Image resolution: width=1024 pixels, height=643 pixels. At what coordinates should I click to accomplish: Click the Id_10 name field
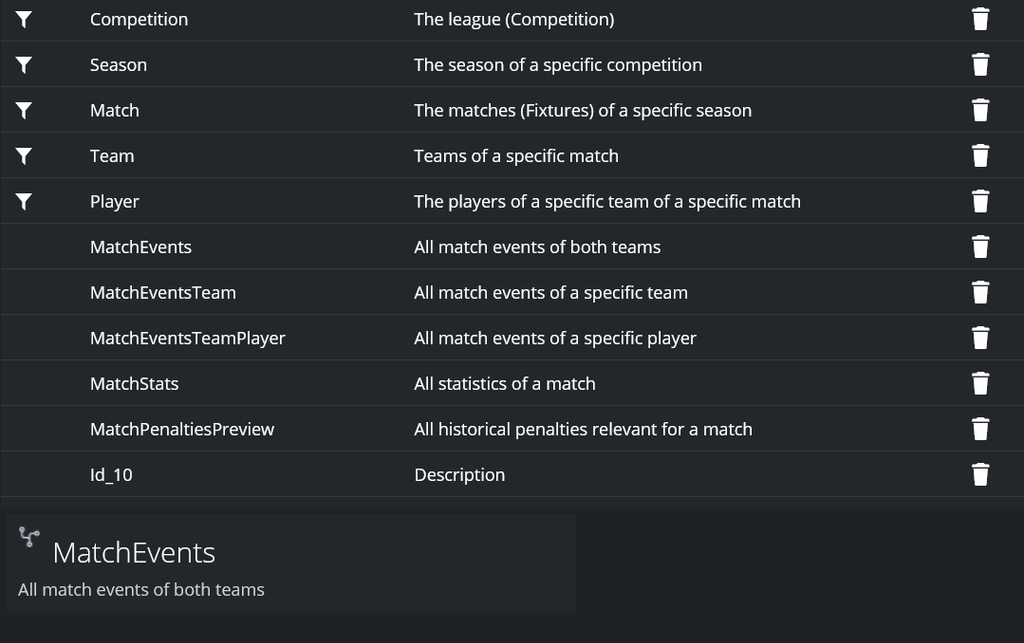tap(111, 475)
